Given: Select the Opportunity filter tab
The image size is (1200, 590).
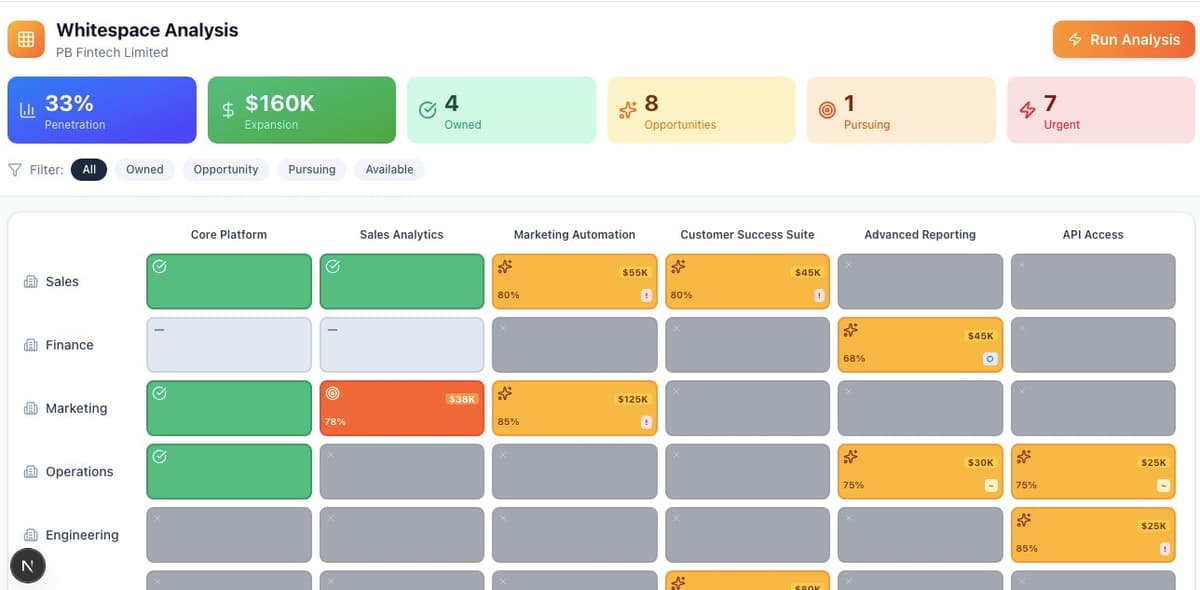Looking at the screenshot, I should coord(225,169).
